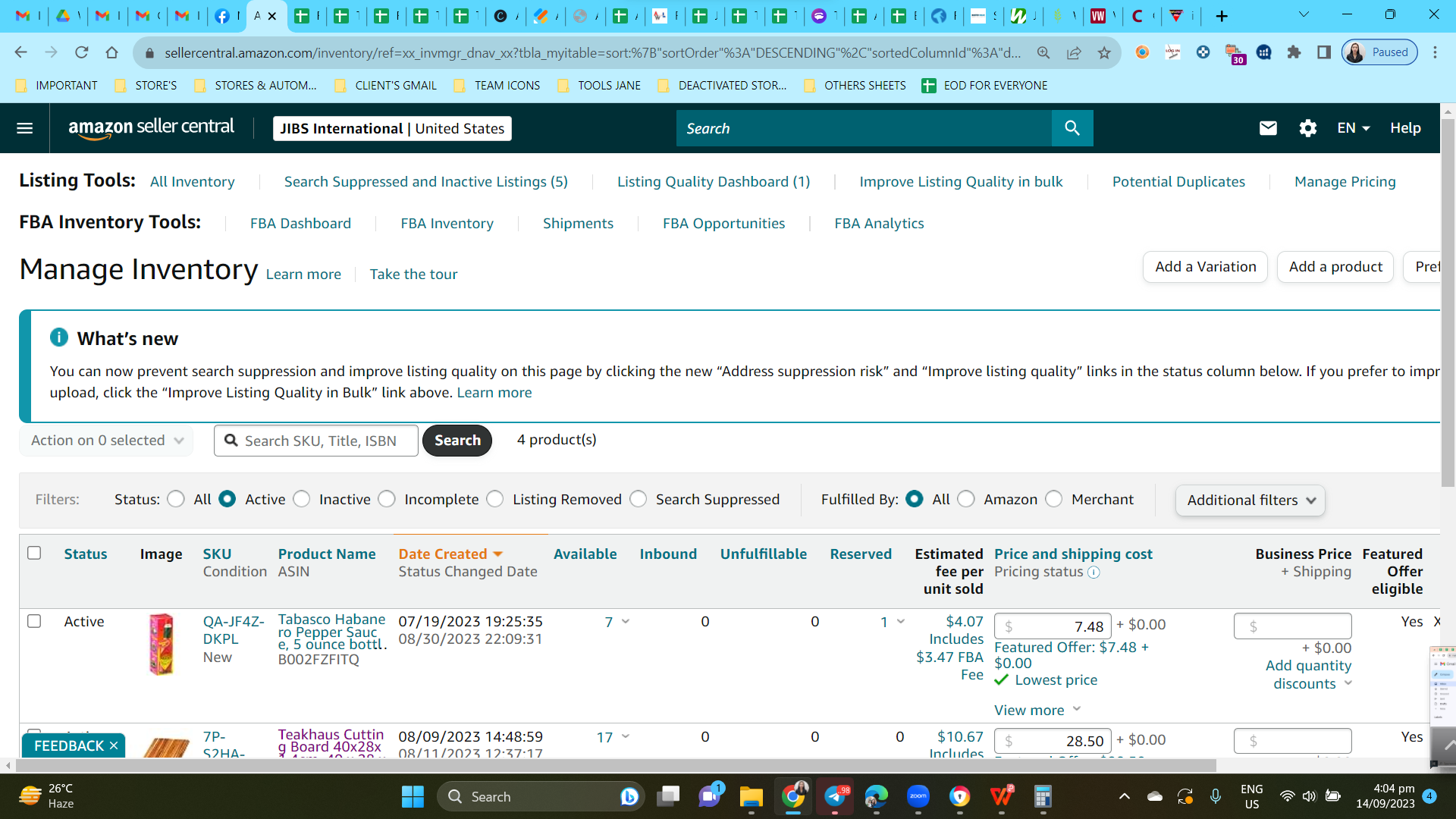Expand reserved quantity 1 chevron
Image resolution: width=1456 pixels, height=819 pixels.
(x=901, y=621)
